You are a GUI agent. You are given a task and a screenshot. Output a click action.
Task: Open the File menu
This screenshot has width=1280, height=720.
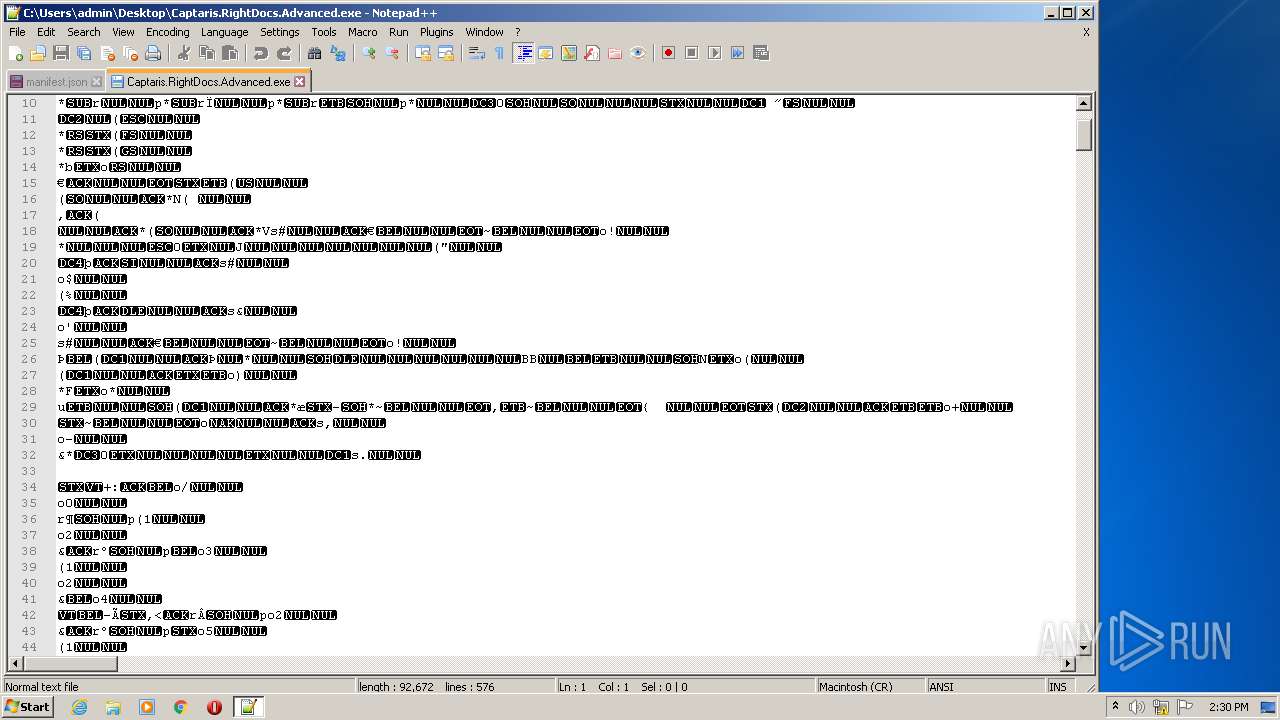(x=17, y=32)
